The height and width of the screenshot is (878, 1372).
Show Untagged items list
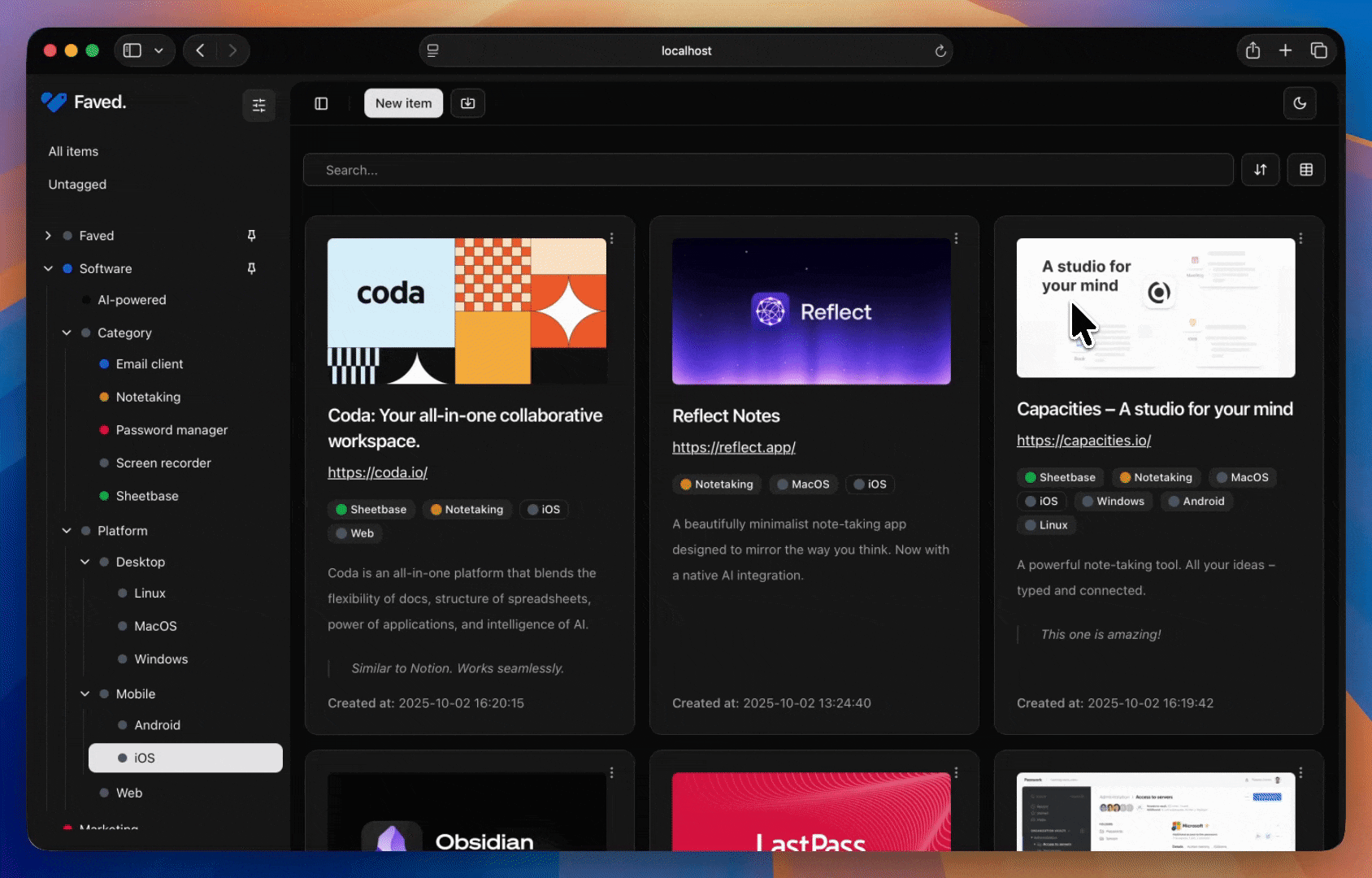(77, 185)
